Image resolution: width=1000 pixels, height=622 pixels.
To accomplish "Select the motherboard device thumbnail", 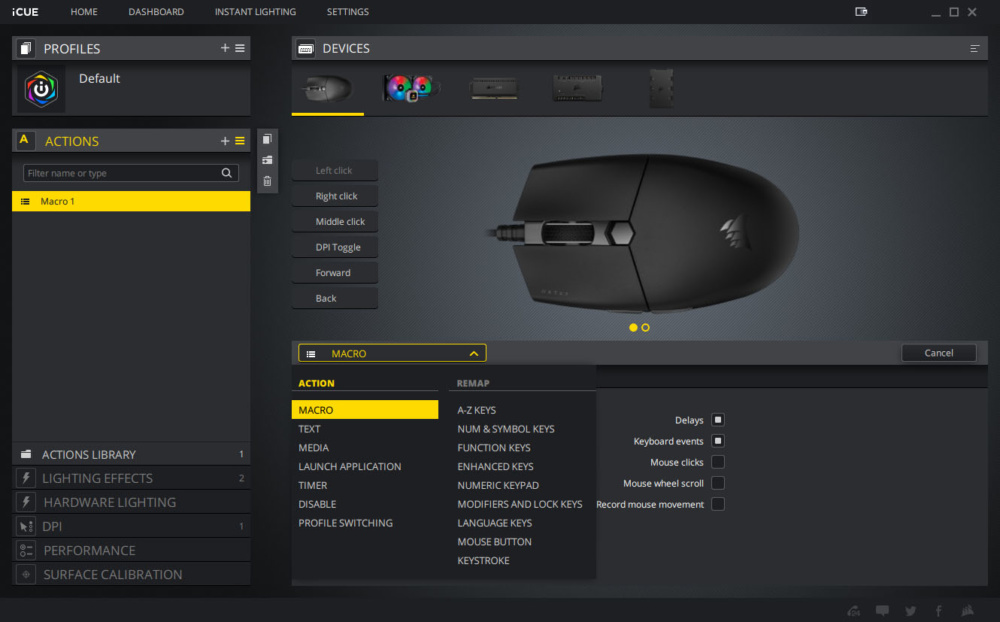I will pos(577,88).
